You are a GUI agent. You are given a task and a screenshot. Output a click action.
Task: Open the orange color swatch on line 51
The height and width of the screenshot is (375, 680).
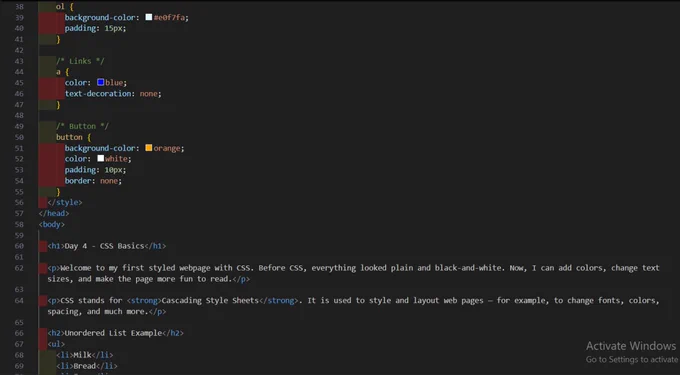click(x=149, y=148)
